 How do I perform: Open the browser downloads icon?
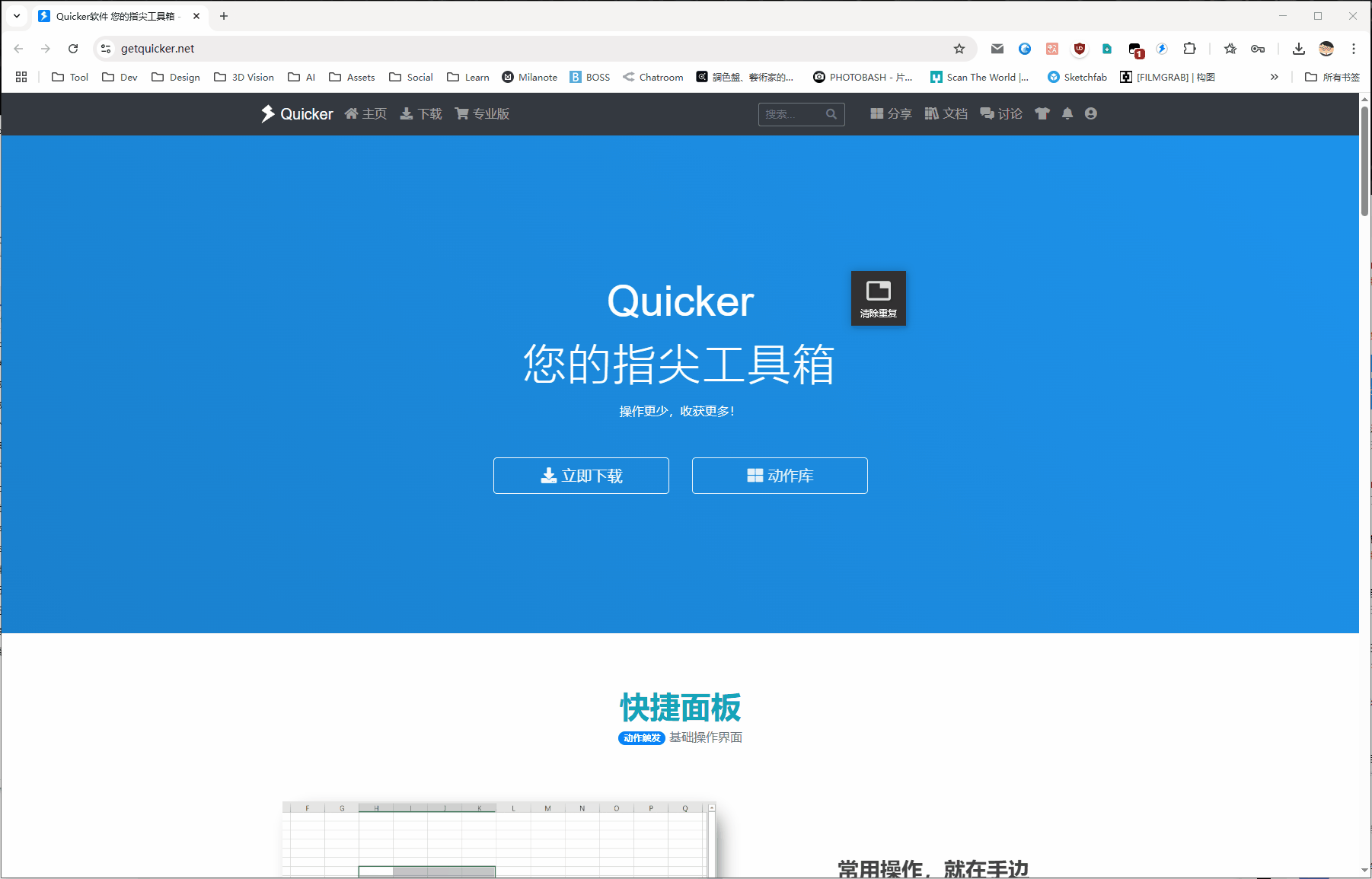(1299, 49)
